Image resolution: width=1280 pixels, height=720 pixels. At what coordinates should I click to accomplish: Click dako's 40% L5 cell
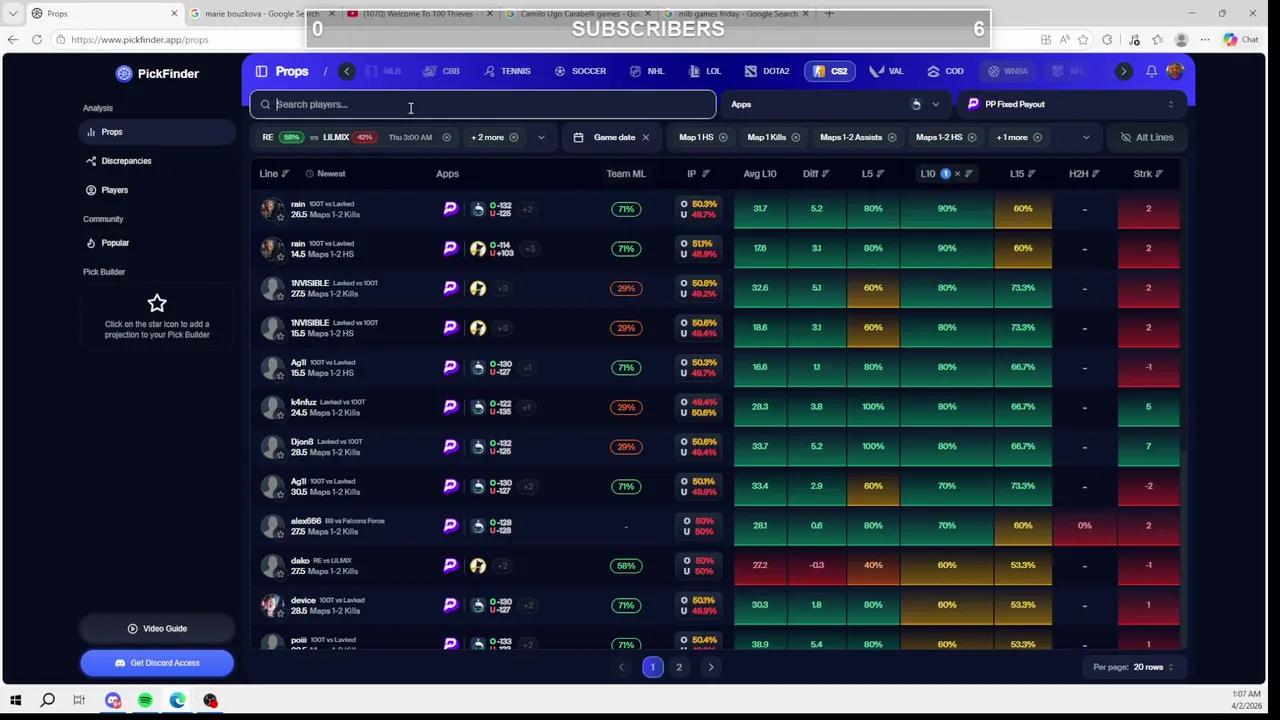tap(873, 565)
